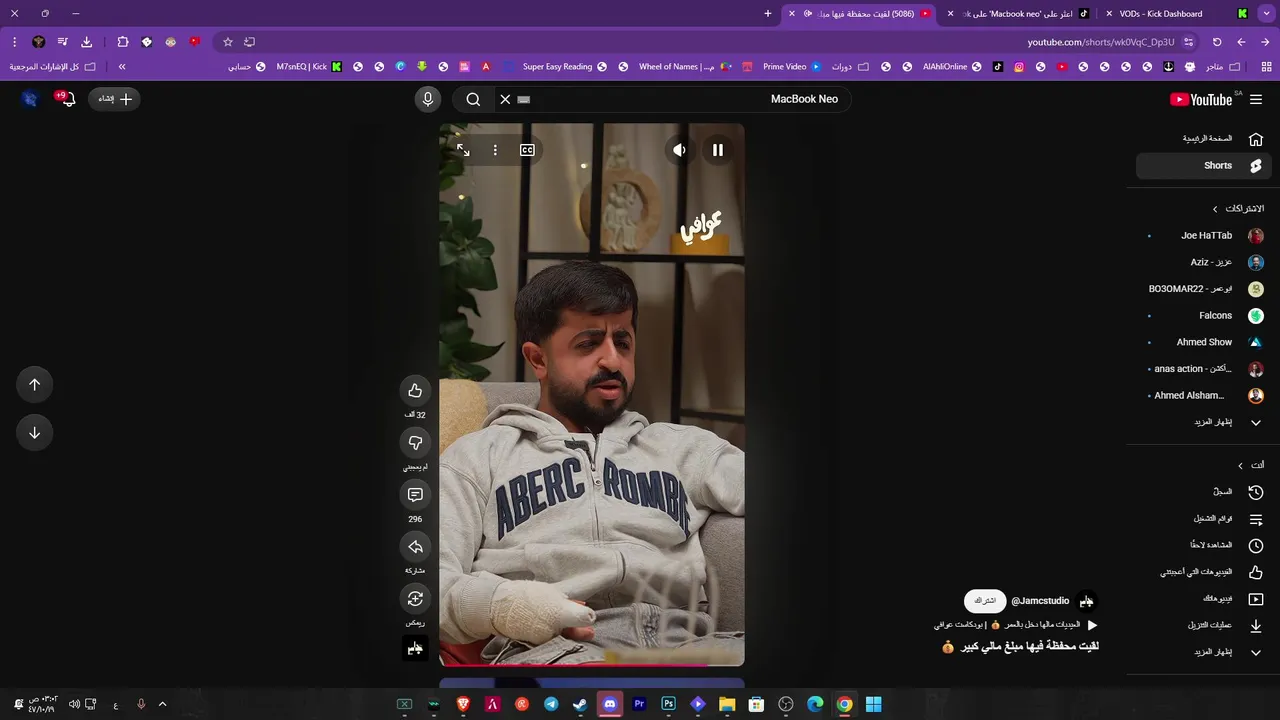Click the search magnifier button
This screenshot has height=720, width=1280.
[473, 99]
